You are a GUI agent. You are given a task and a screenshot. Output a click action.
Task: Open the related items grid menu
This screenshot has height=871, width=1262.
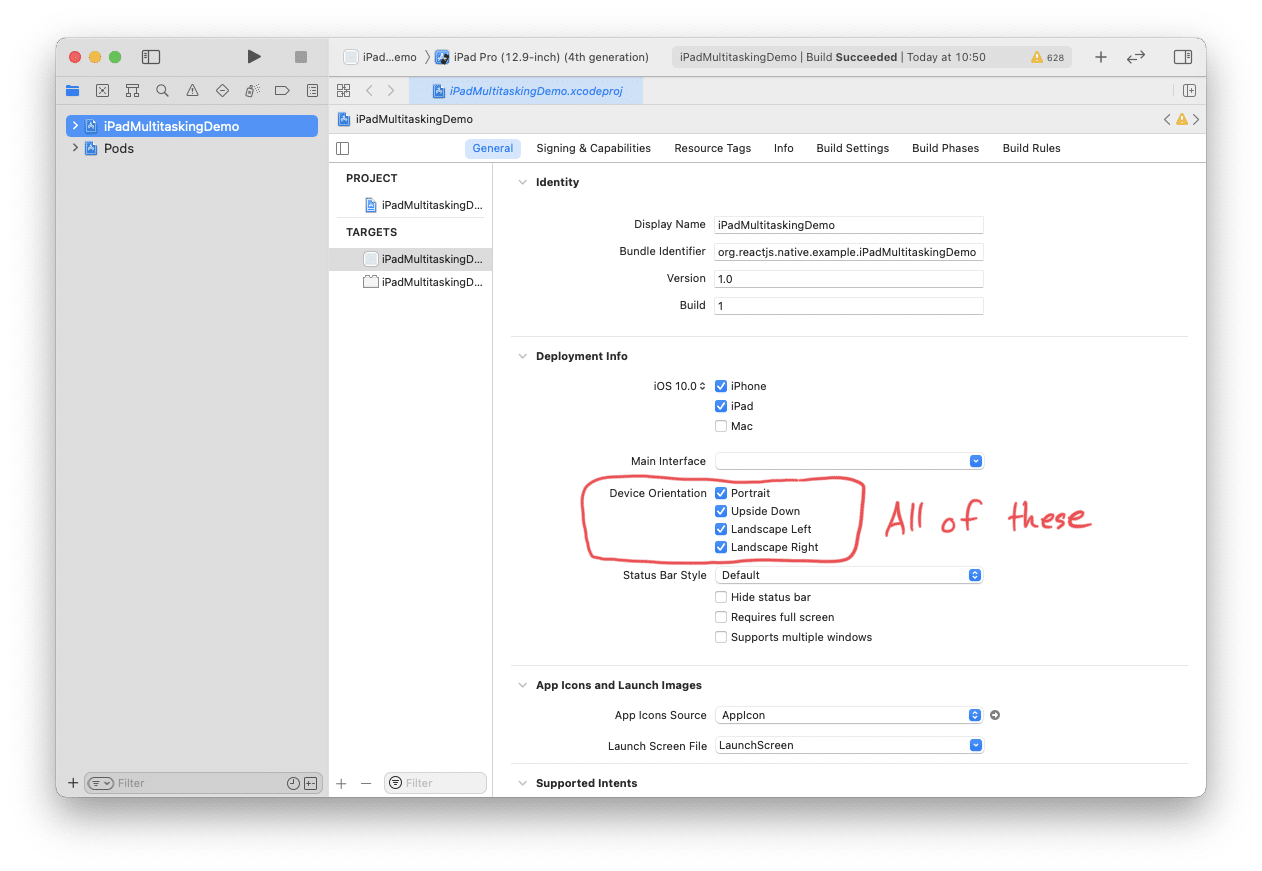point(343,90)
